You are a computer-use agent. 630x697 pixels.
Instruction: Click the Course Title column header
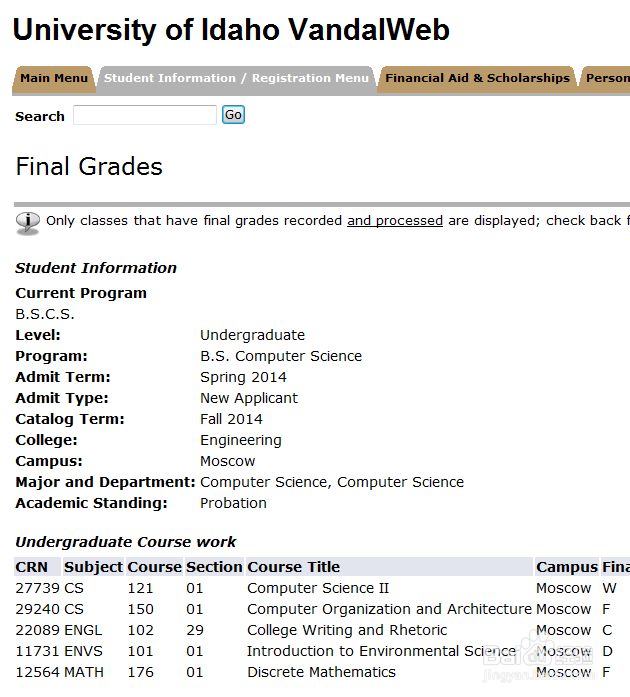tap(389, 567)
